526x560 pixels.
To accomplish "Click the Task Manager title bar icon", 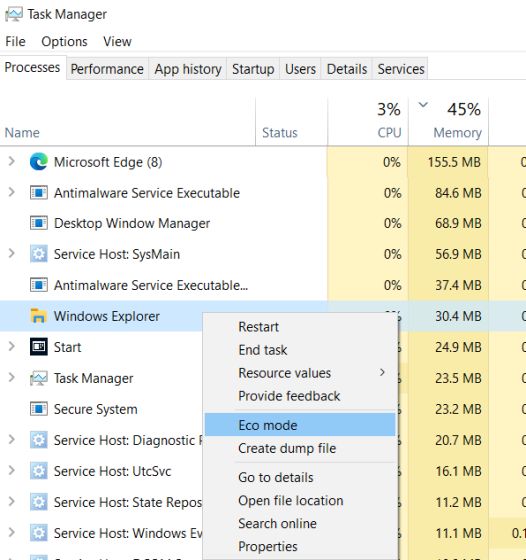I will (14, 14).
